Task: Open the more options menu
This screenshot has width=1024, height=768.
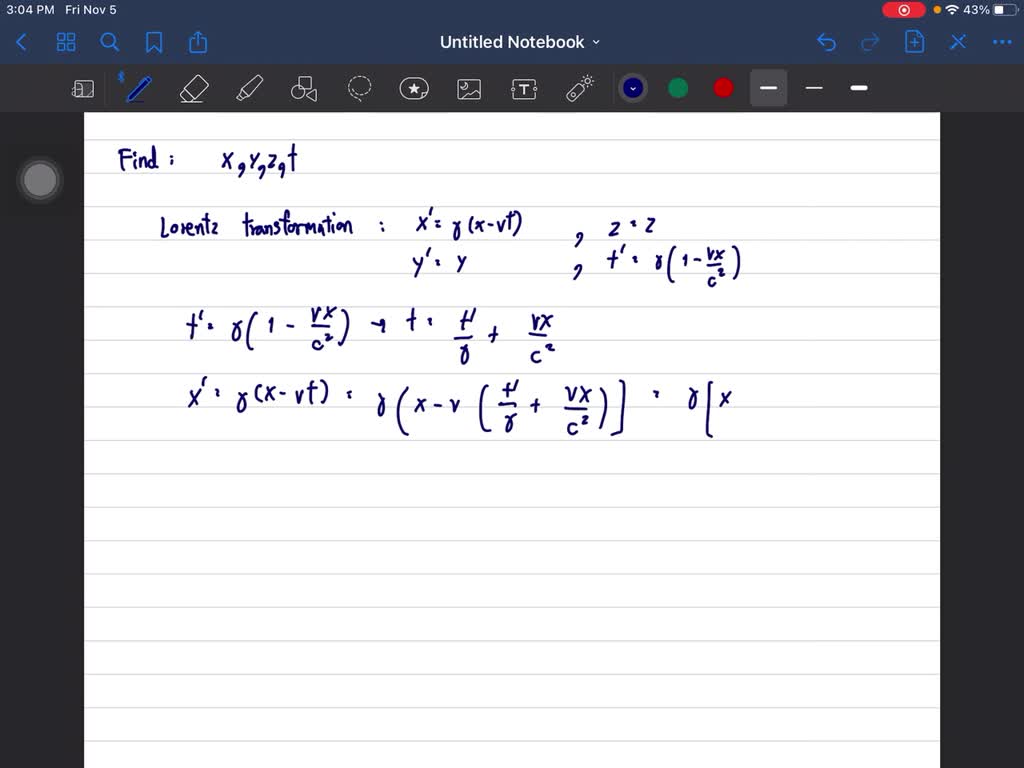Action: click(1002, 42)
